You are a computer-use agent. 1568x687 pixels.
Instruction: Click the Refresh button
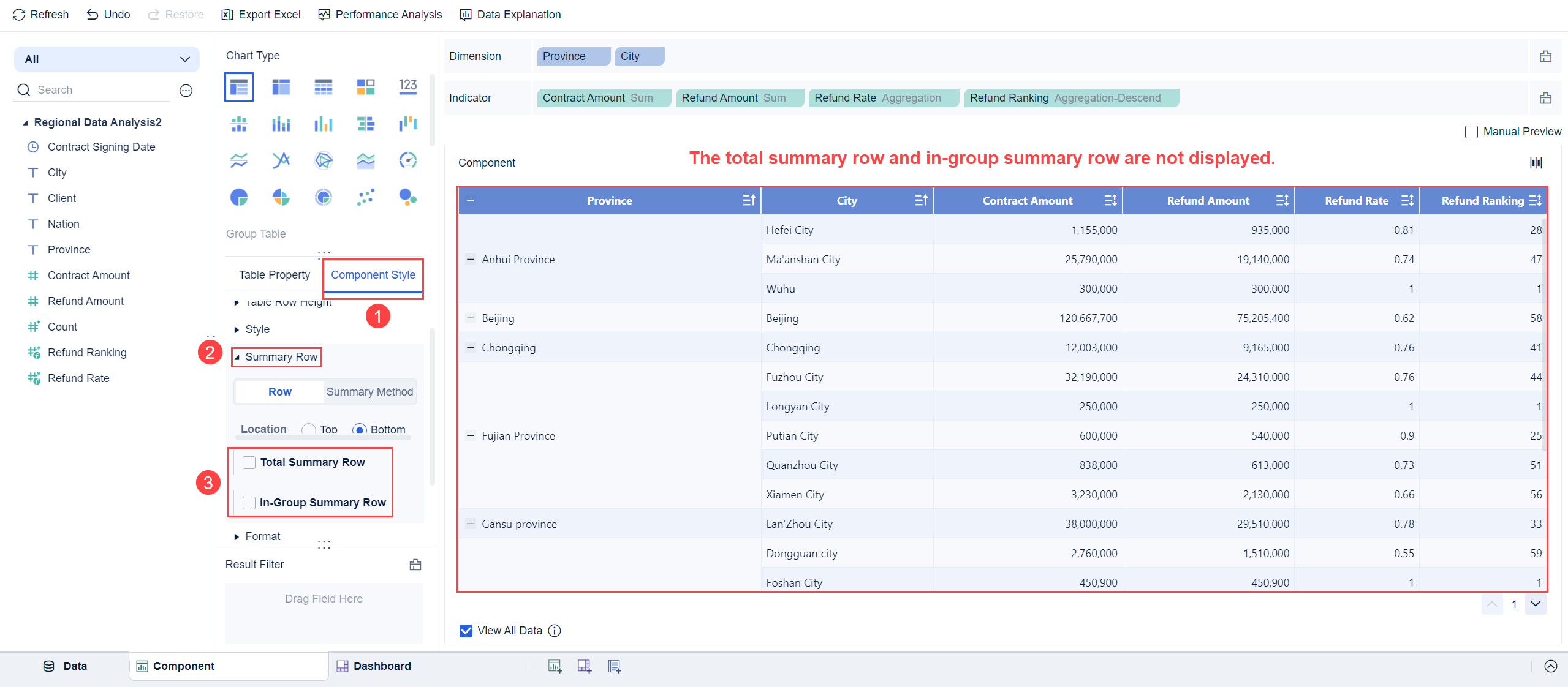click(x=40, y=14)
